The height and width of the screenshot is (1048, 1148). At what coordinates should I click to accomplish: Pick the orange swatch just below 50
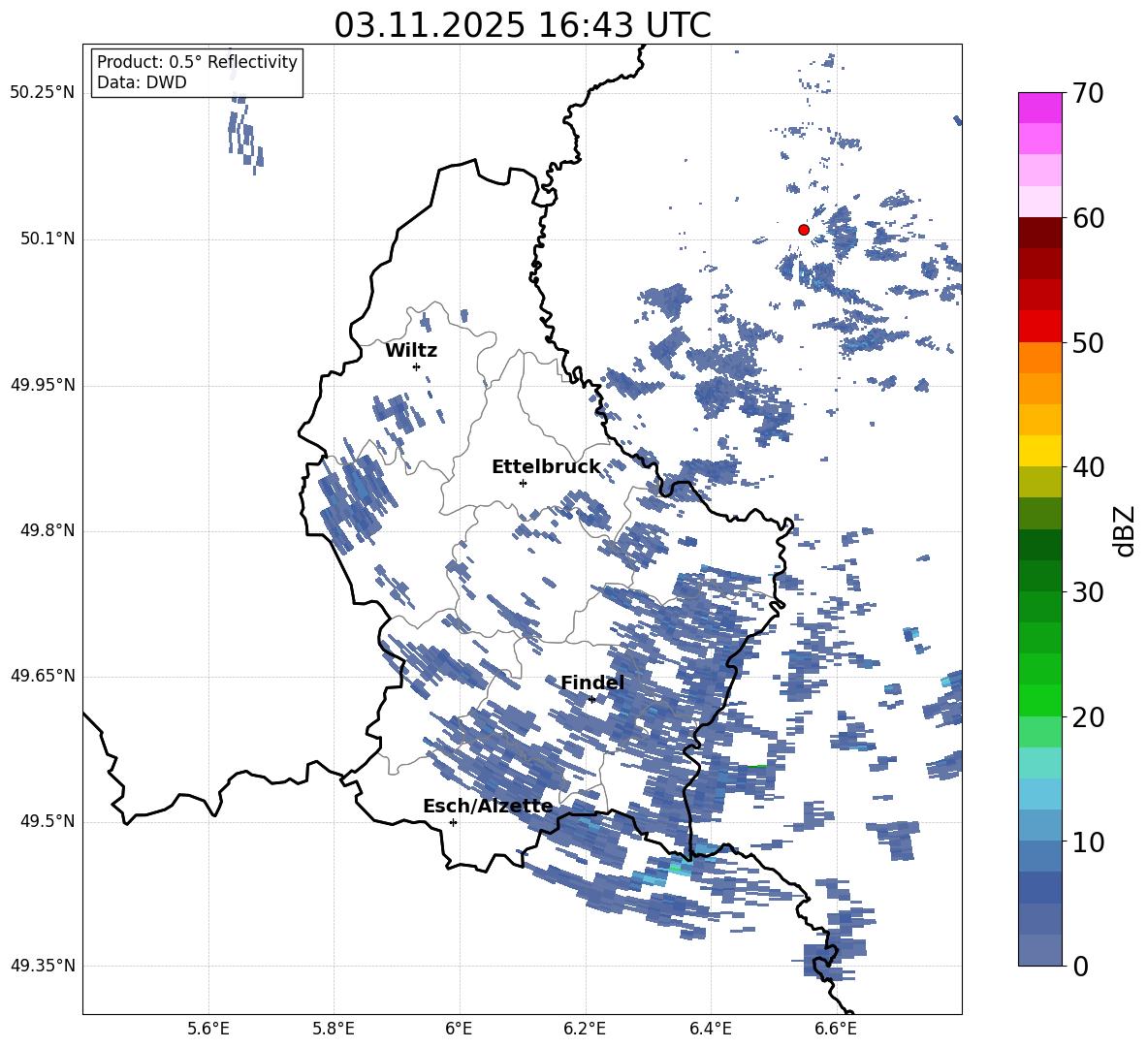[x=1039, y=358]
